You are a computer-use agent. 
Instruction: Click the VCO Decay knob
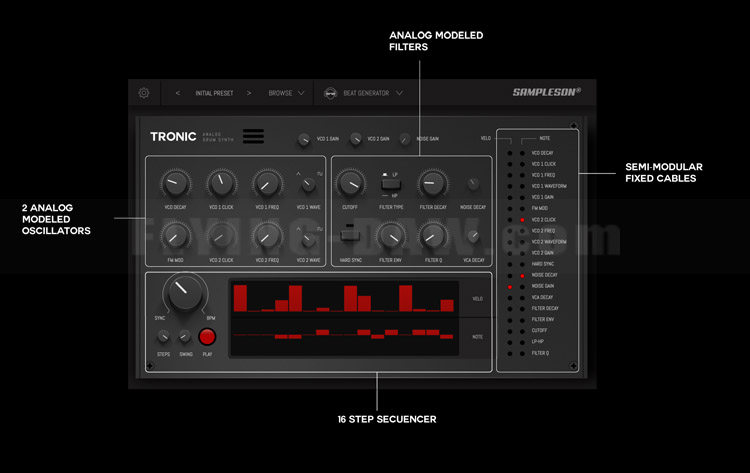175,184
